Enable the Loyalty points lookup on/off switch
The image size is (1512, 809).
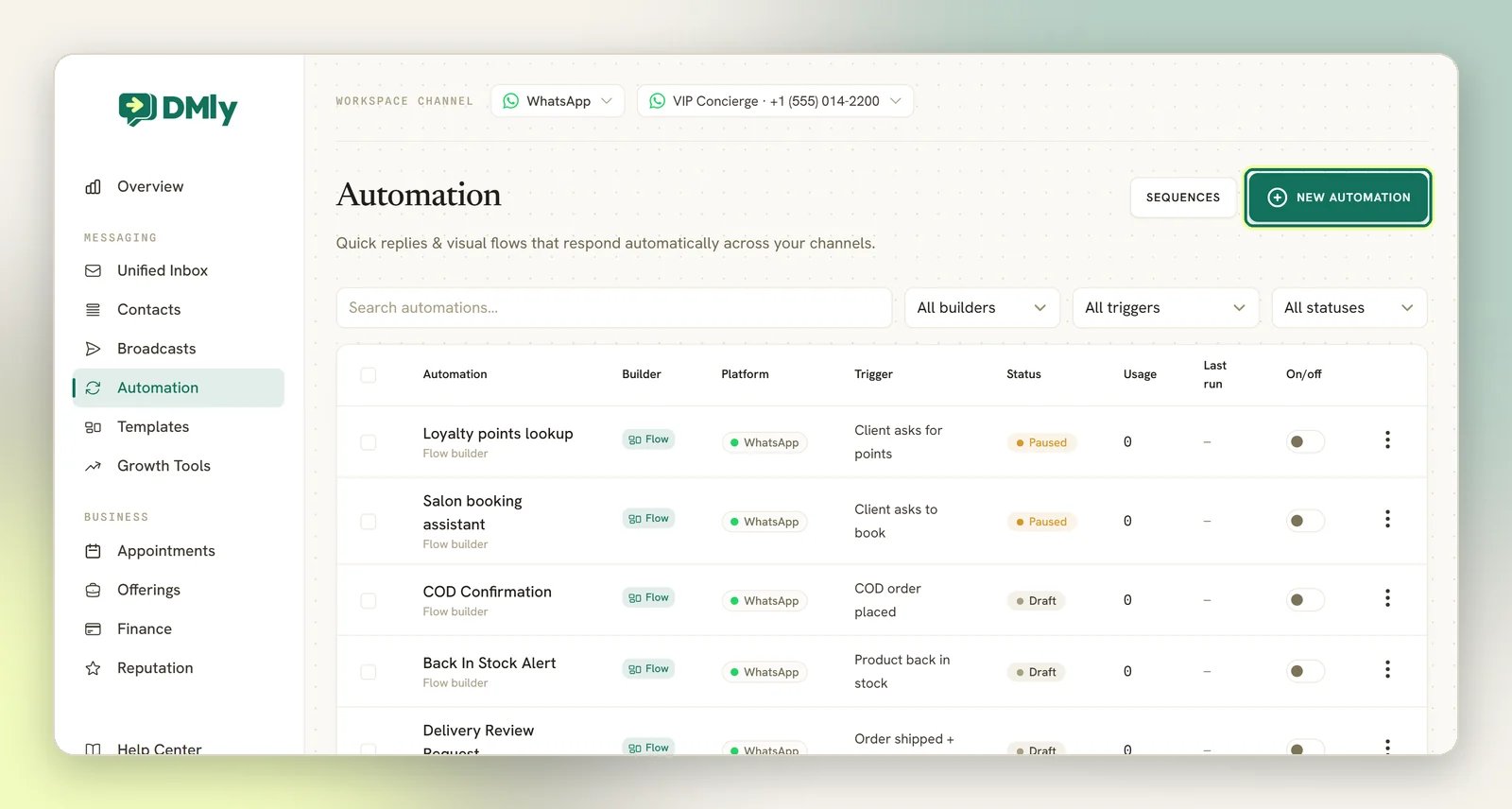point(1305,441)
